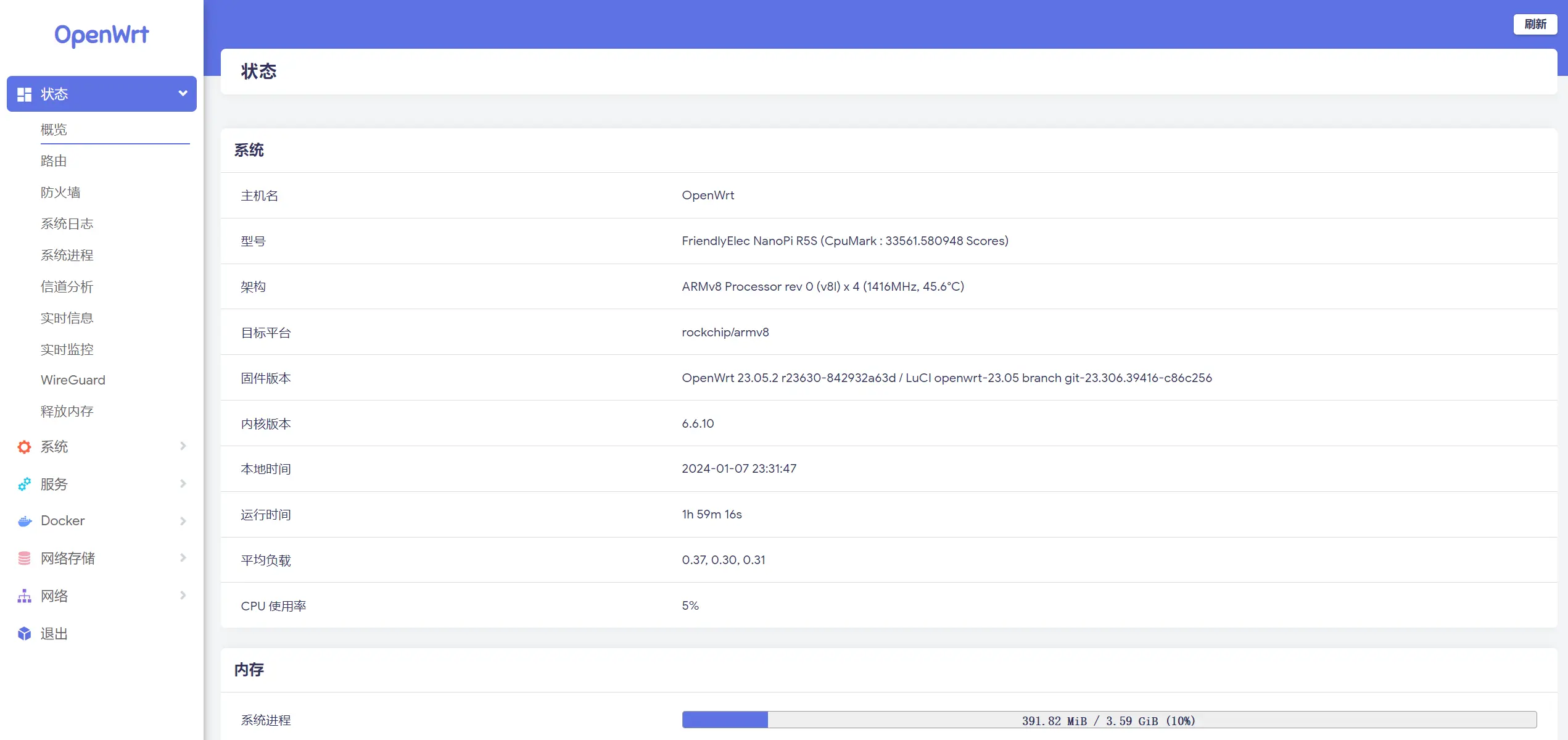
Task: Open the 实时监控 page
Action: 67,349
